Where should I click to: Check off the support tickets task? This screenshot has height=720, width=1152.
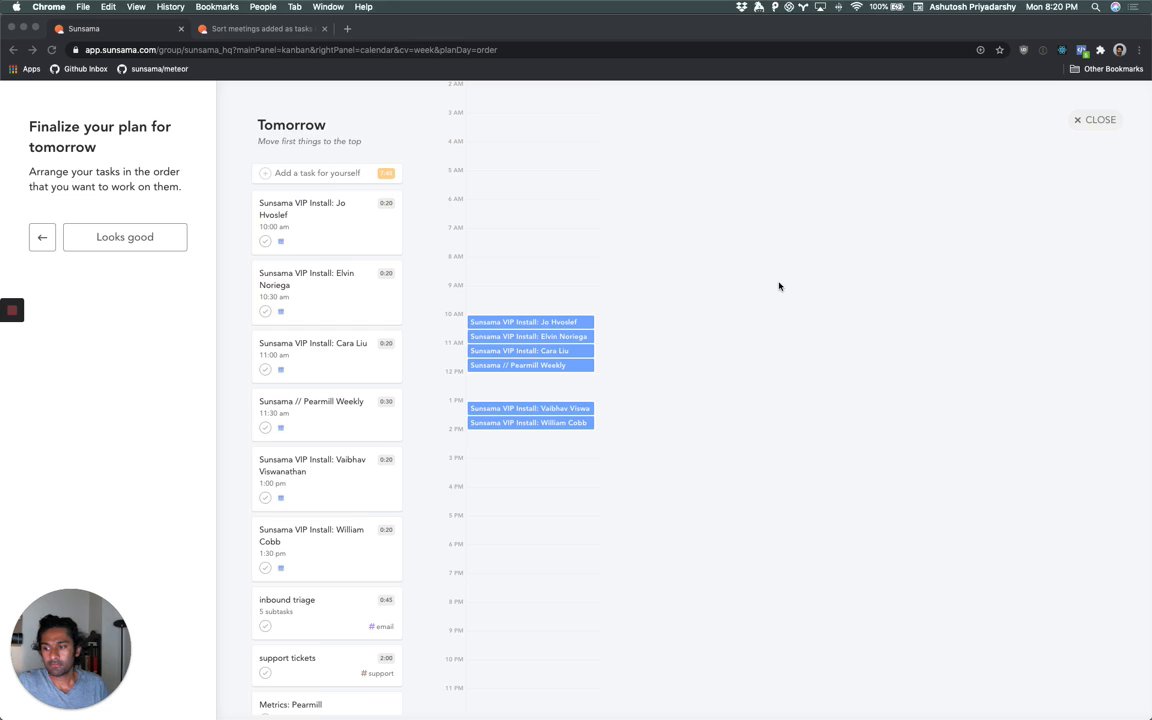pos(265,673)
